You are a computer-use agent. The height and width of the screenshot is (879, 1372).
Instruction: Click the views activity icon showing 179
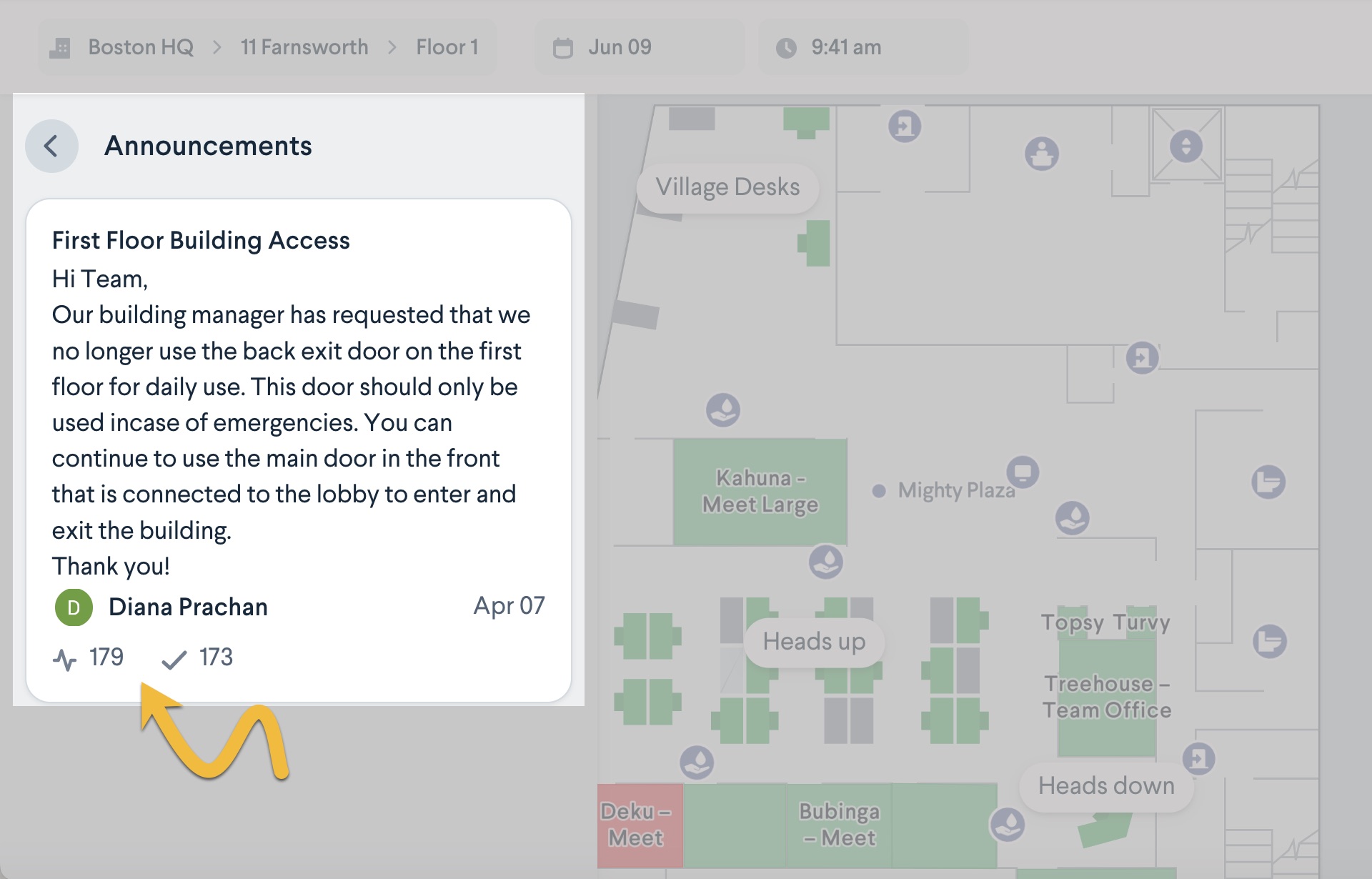64,659
